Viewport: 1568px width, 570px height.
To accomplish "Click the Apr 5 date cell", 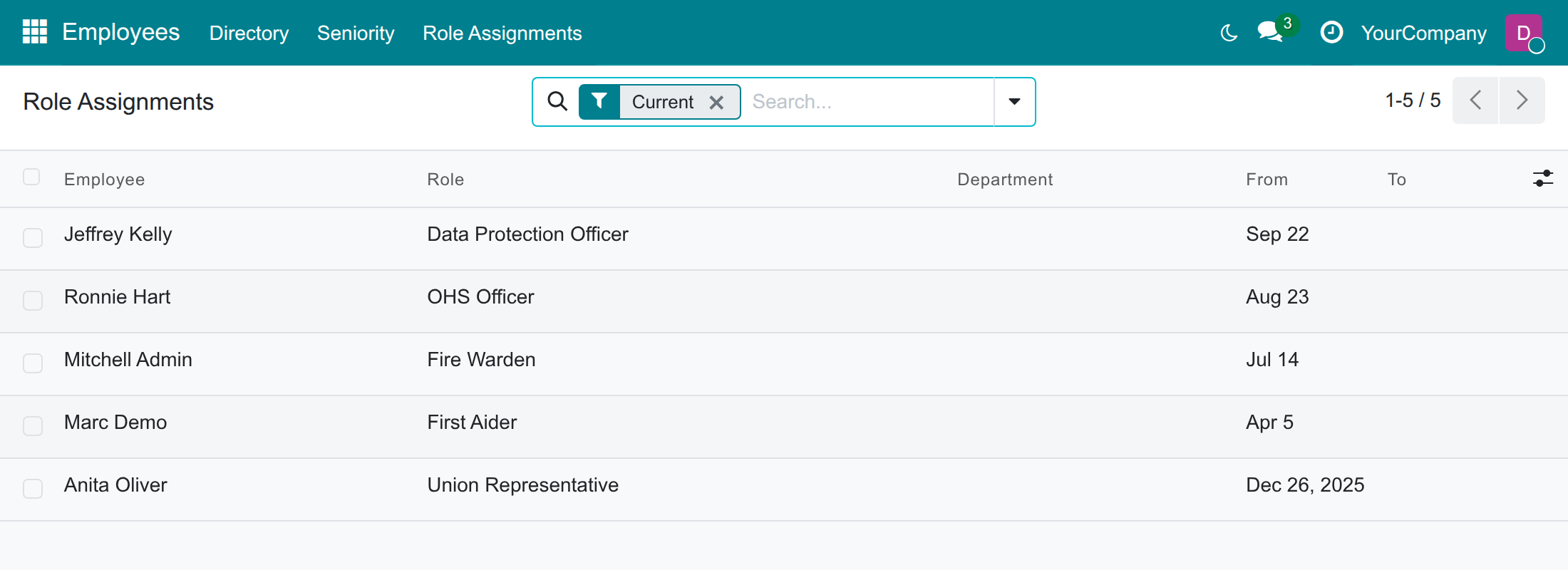I will (x=1269, y=423).
